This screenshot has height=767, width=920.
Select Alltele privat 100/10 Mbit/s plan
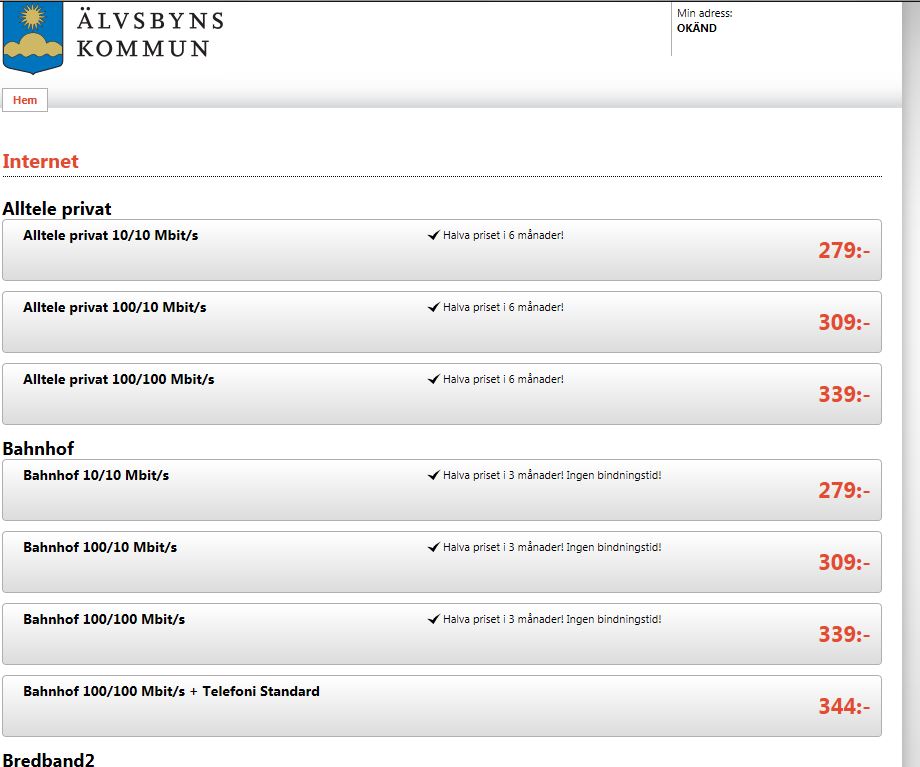[442, 322]
